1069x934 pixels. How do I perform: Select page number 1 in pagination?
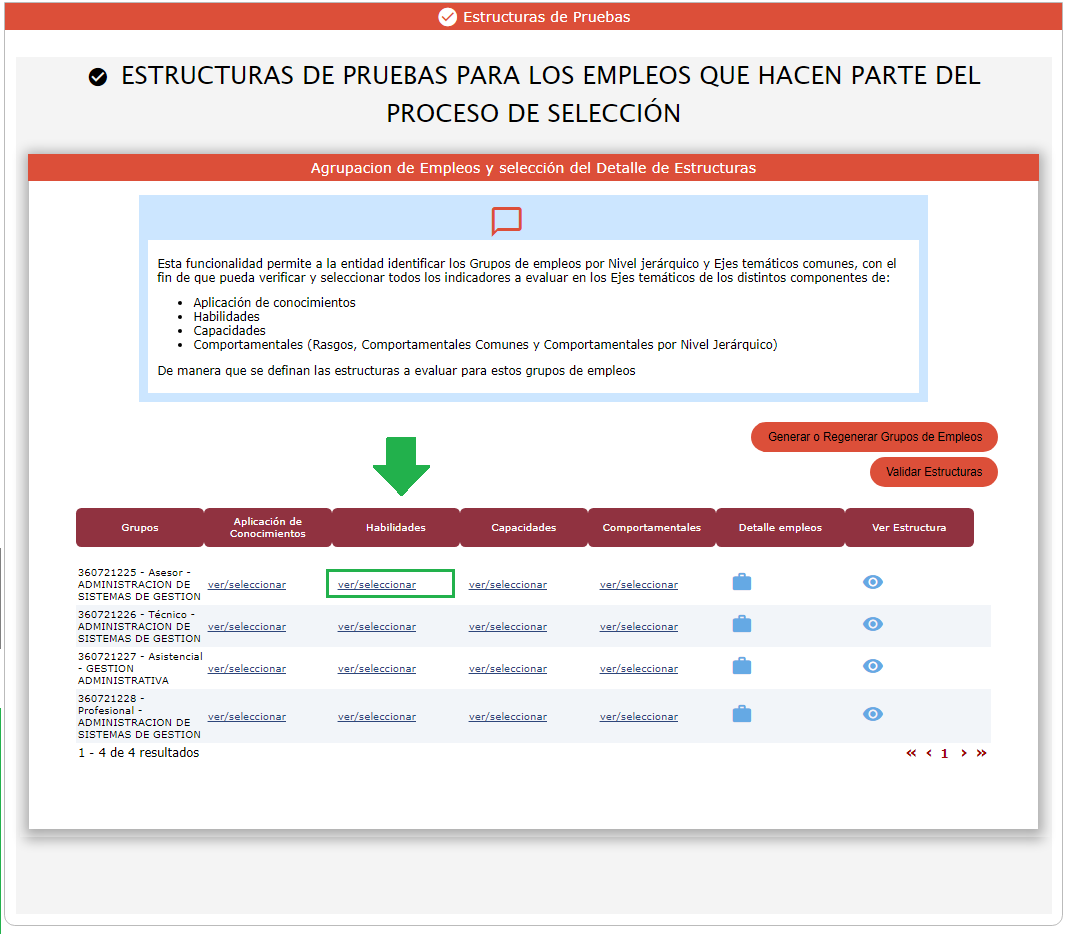(x=944, y=754)
